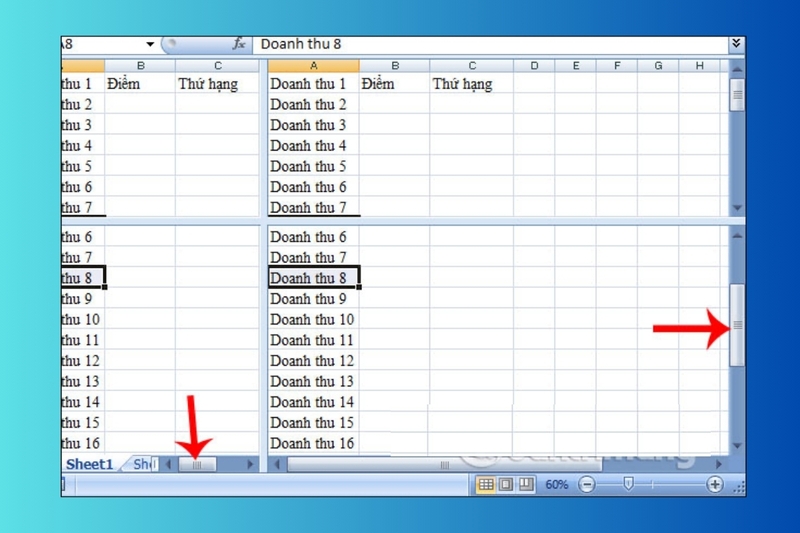Screen dimensions: 800x533
Task: Select the full 'Doanh thu 15' cell
Action: (313, 422)
